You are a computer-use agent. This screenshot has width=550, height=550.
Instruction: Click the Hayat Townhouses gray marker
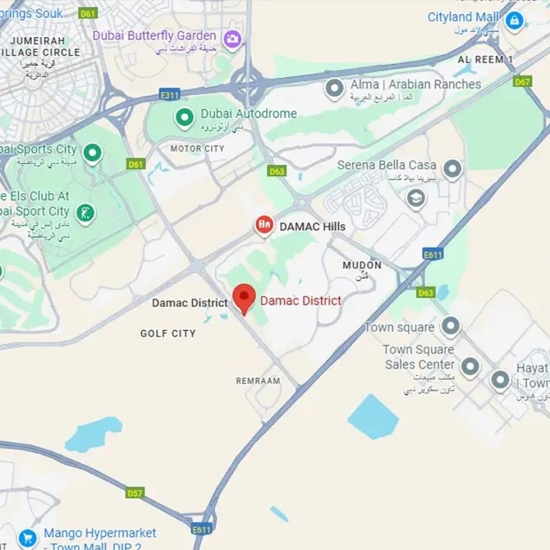point(500,381)
